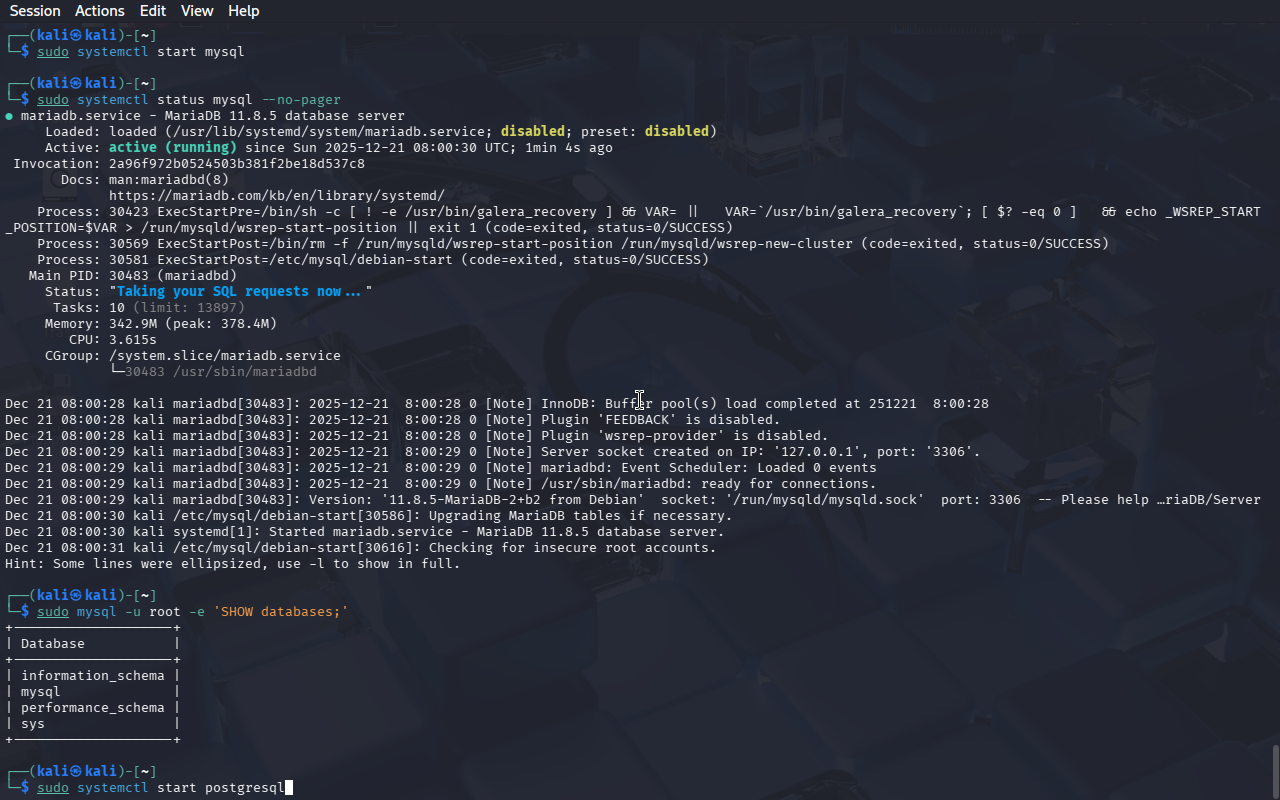Screen dimensions: 1280x800
Task: Click the vertical scrollbar thumb at bottom right
Action: [x=1275, y=770]
